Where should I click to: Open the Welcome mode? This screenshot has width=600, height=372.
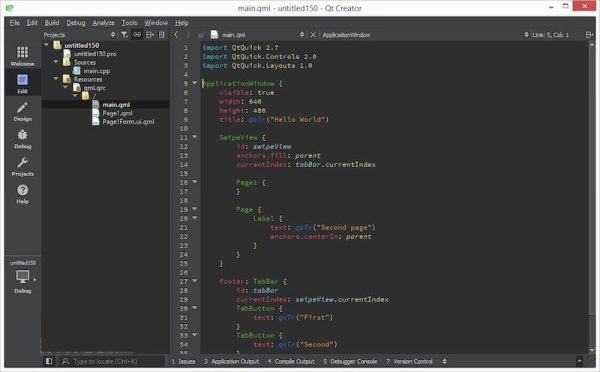click(x=22, y=56)
